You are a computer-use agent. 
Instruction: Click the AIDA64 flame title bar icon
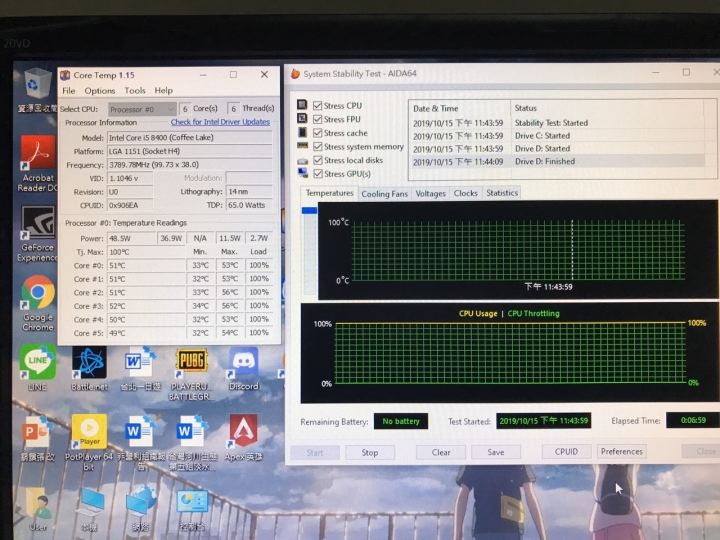pos(295,73)
